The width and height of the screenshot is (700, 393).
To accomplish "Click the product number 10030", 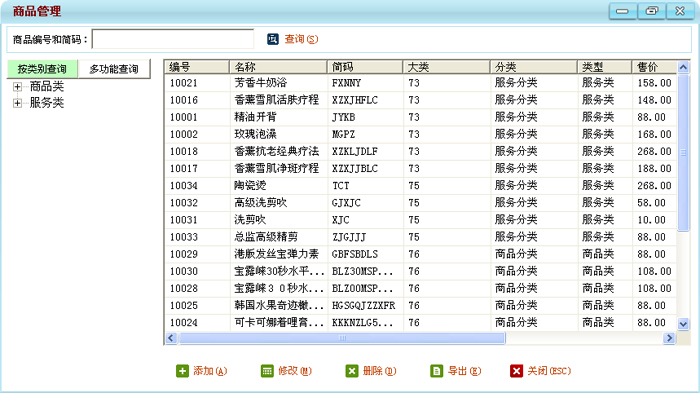I will coord(183,272).
